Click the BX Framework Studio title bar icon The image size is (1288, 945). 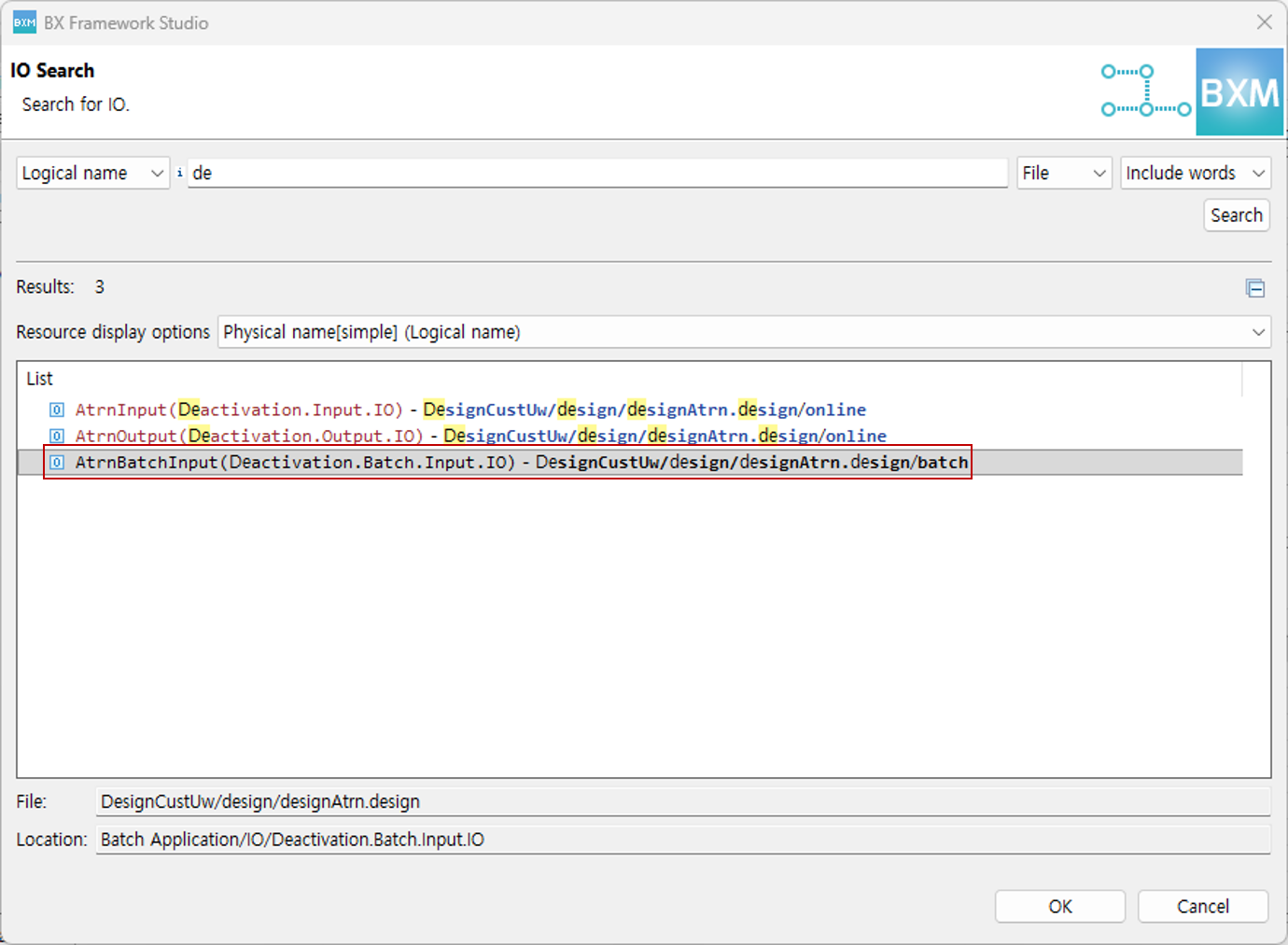(x=24, y=22)
